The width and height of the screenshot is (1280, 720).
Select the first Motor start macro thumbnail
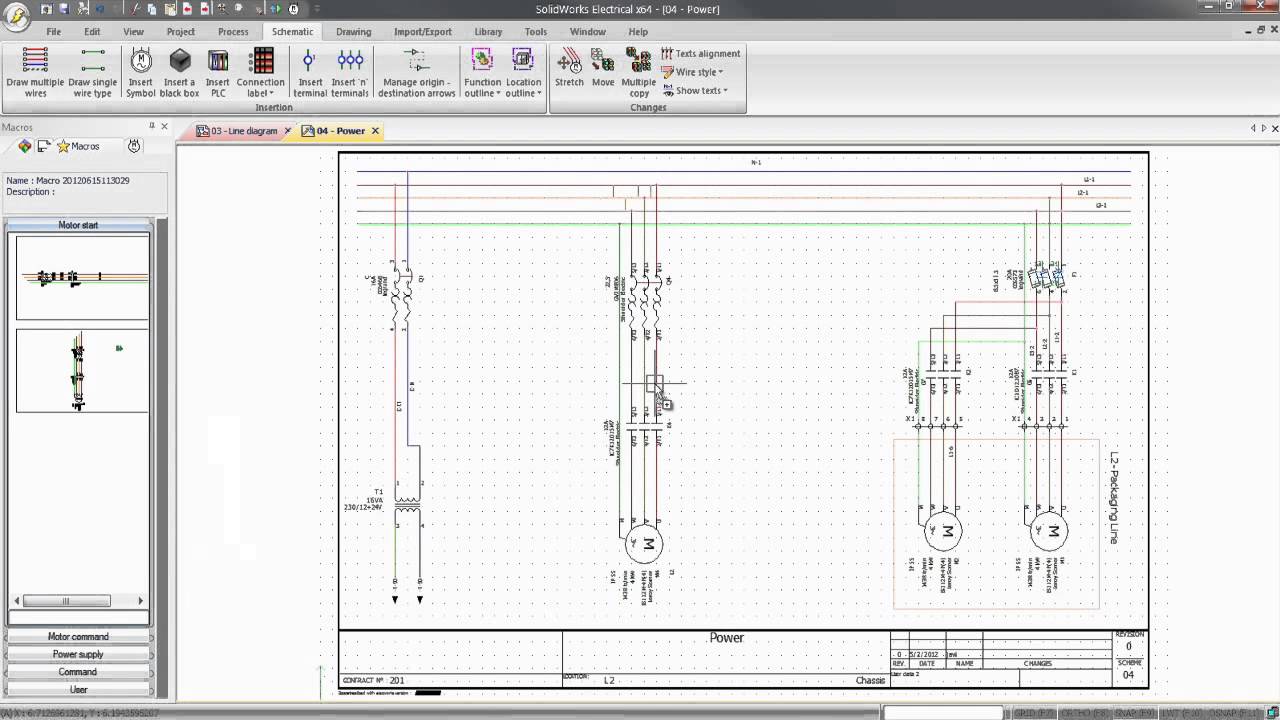(x=82, y=277)
